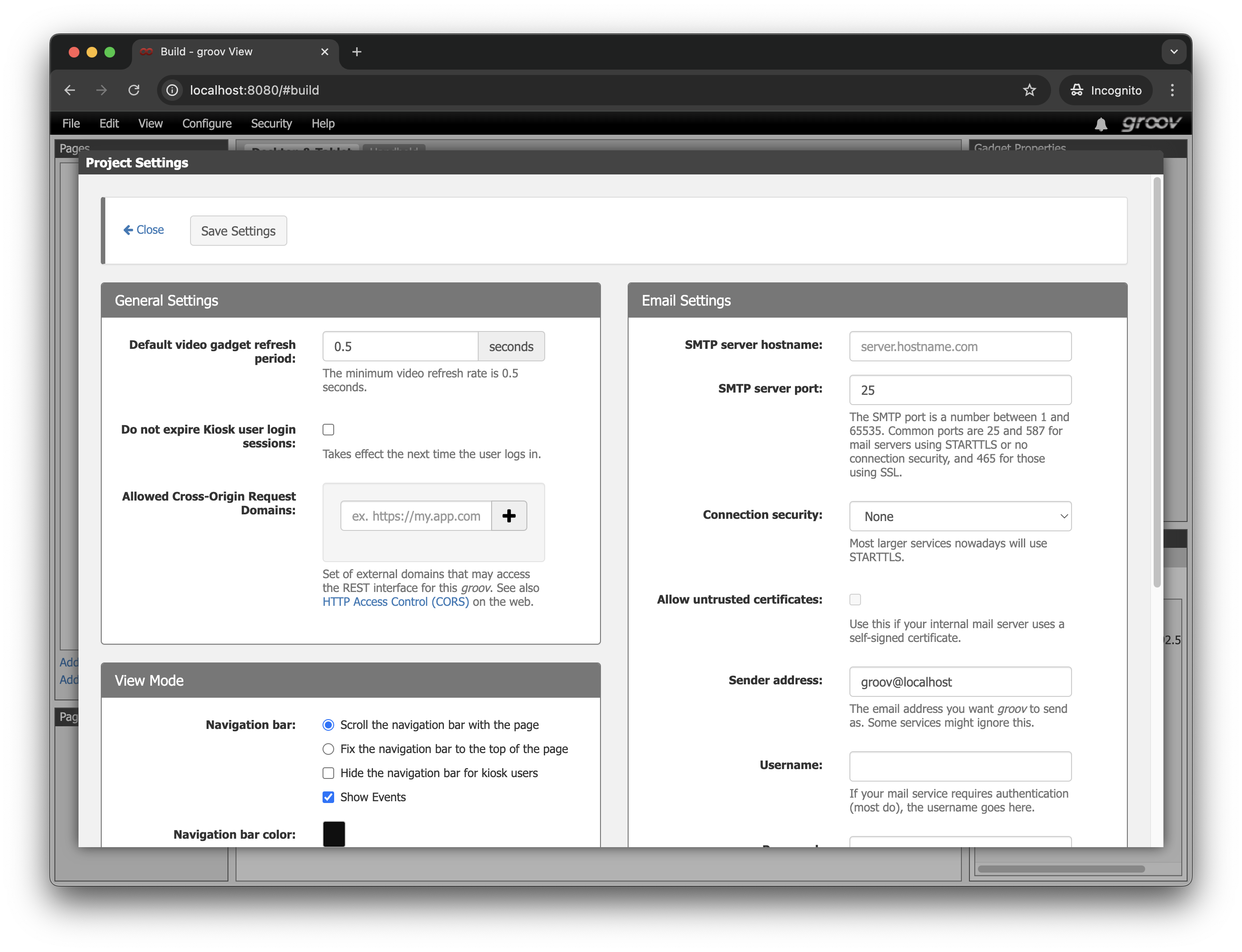Select Fix navigation bar to top radio
Viewport: 1242px width, 952px height.
point(328,749)
